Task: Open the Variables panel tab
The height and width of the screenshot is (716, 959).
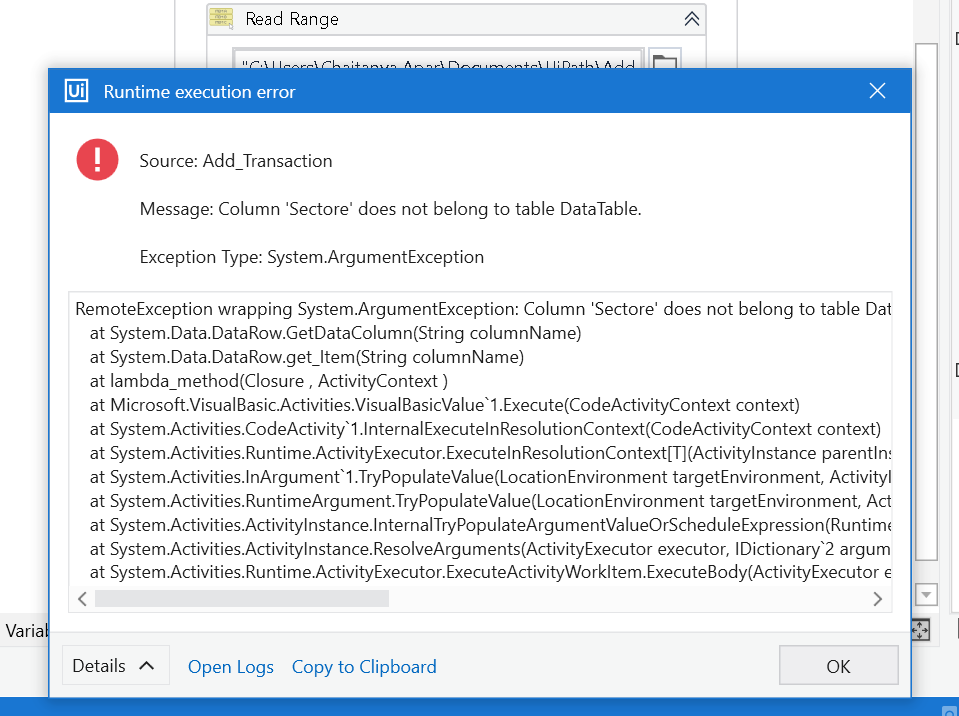Action: point(22,631)
